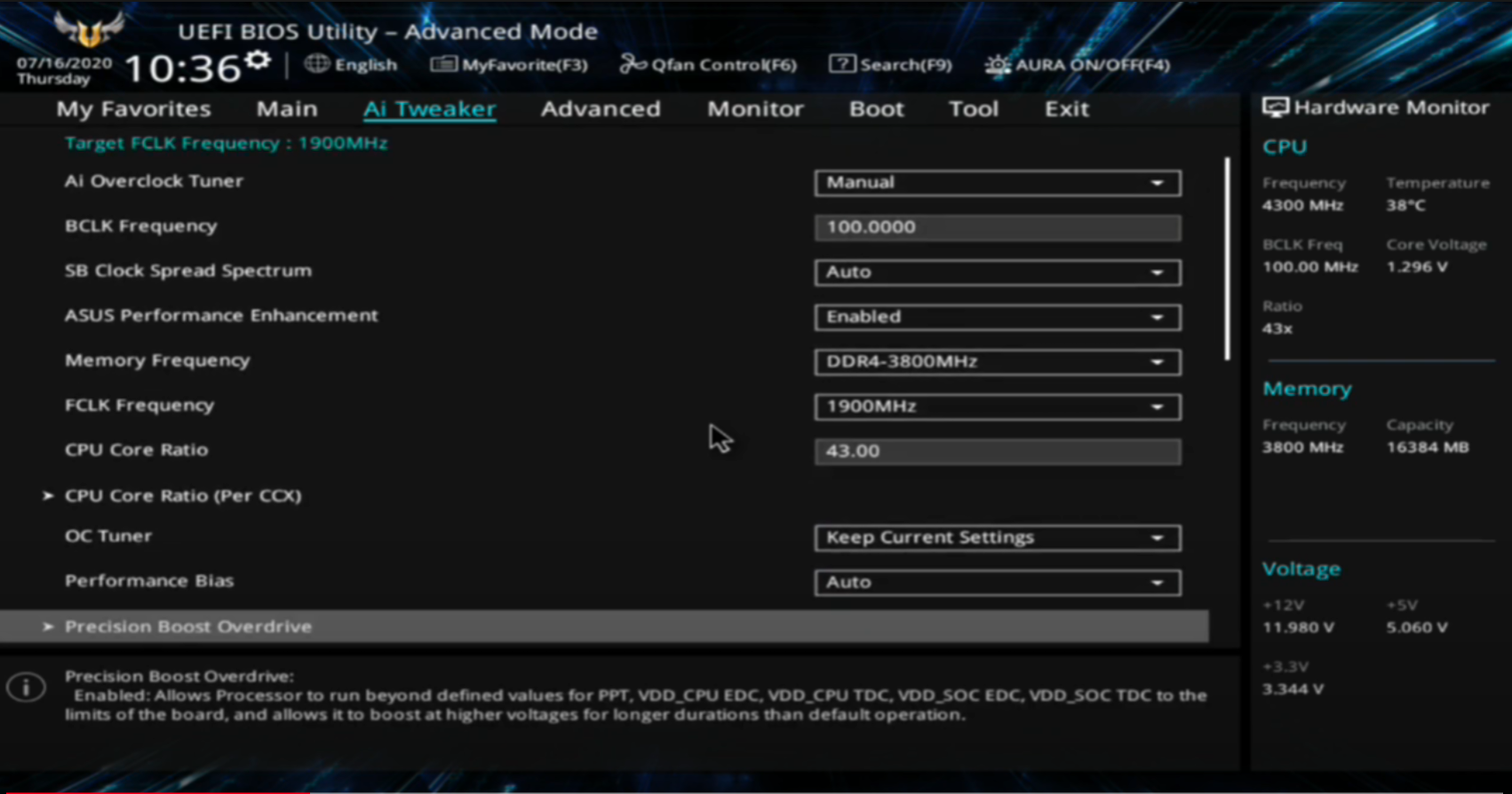Click the FCLK Frequency label

[x=139, y=405]
